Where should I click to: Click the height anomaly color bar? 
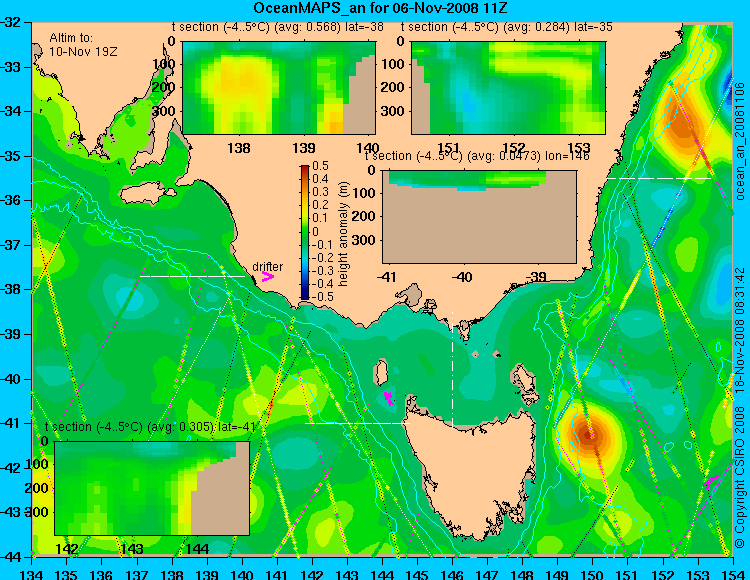click(305, 232)
